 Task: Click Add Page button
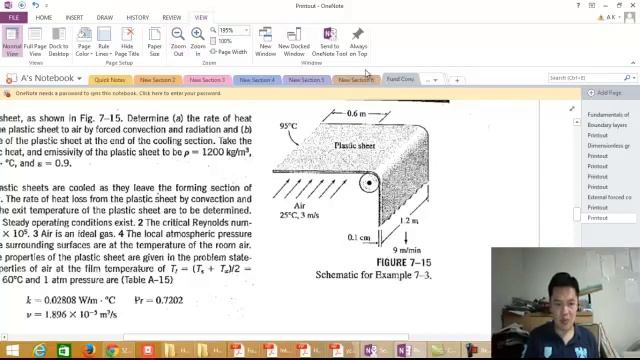point(605,93)
